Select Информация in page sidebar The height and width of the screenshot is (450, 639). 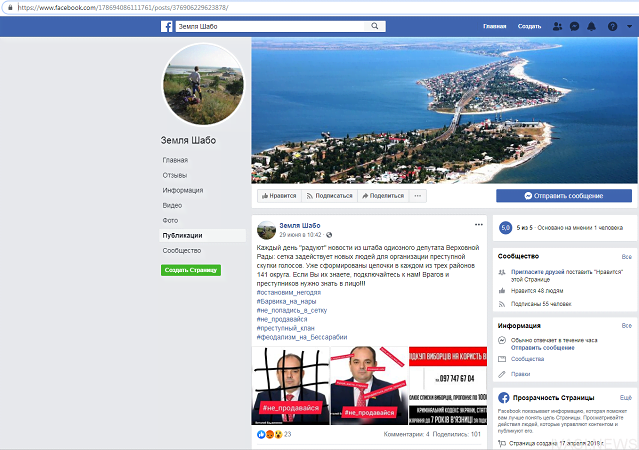point(183,190)
